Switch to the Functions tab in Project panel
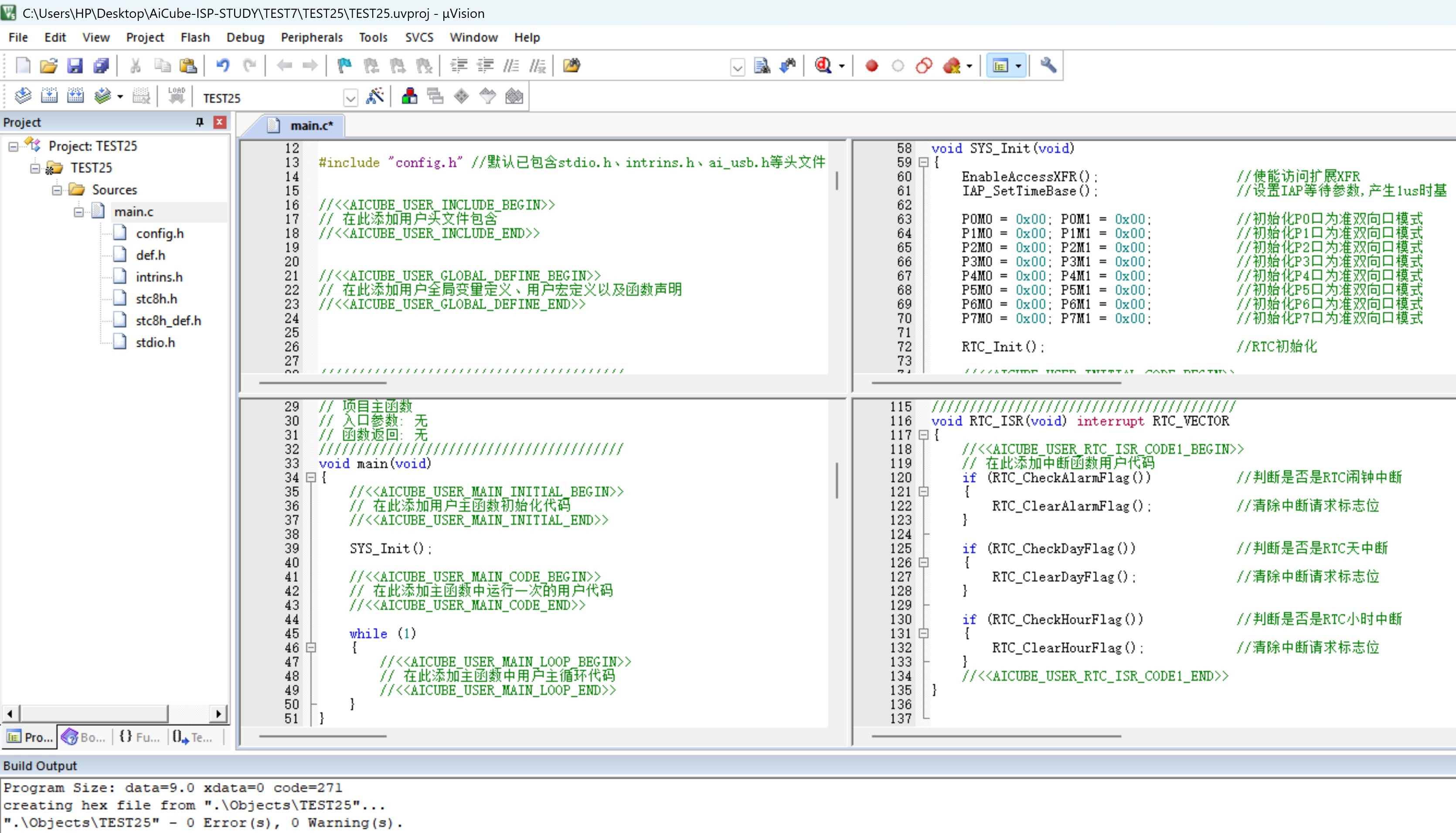 [x=139, y=737]
